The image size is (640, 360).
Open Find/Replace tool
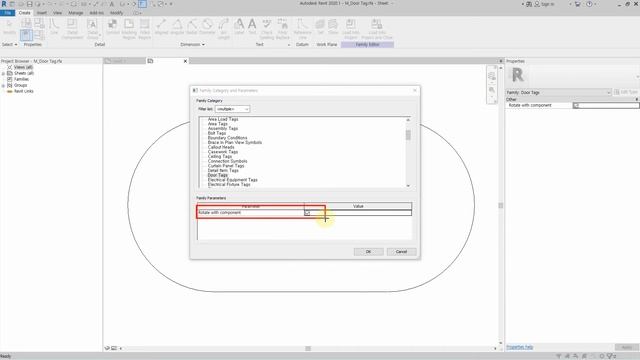coord(282,29)
